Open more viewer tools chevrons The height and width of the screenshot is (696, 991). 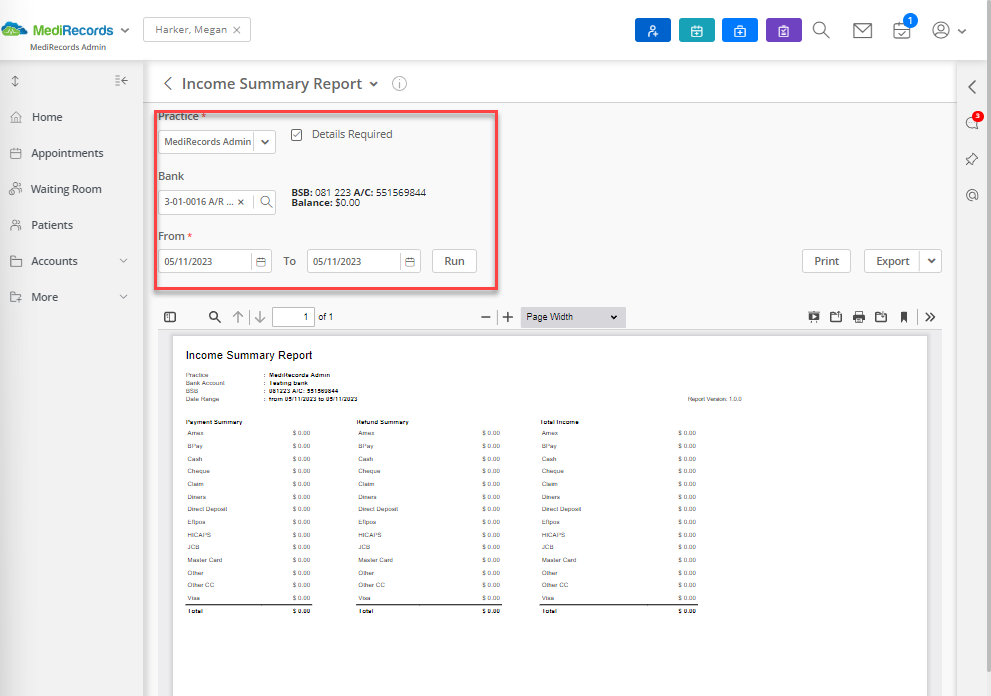930,317
